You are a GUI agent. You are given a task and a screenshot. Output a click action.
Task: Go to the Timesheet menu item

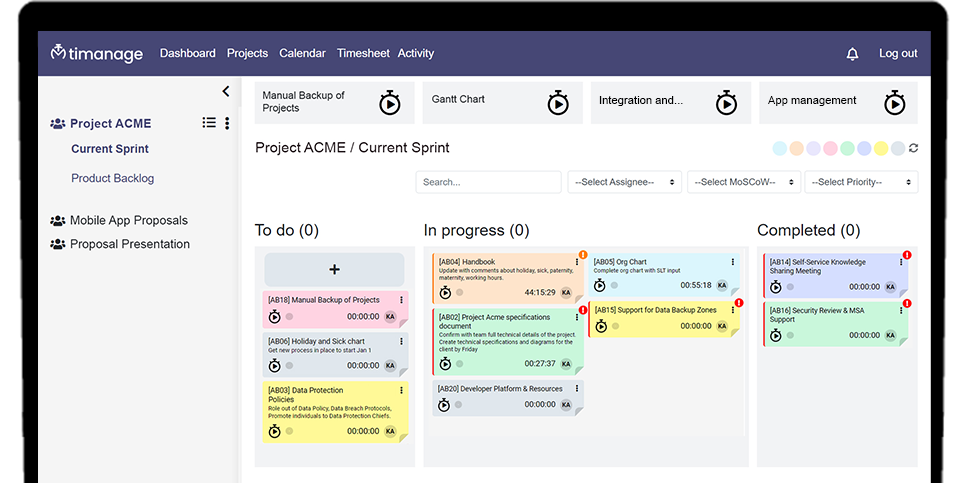click(363, 54)
